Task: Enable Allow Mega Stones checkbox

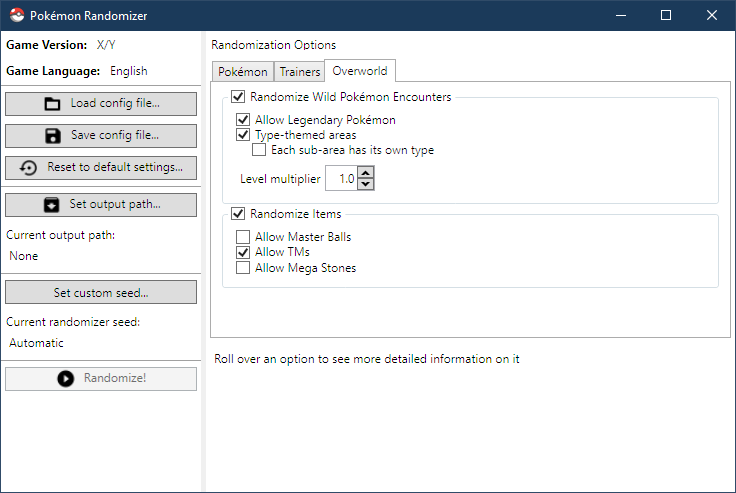Action: pyautogui.click(x=243, y=268)
